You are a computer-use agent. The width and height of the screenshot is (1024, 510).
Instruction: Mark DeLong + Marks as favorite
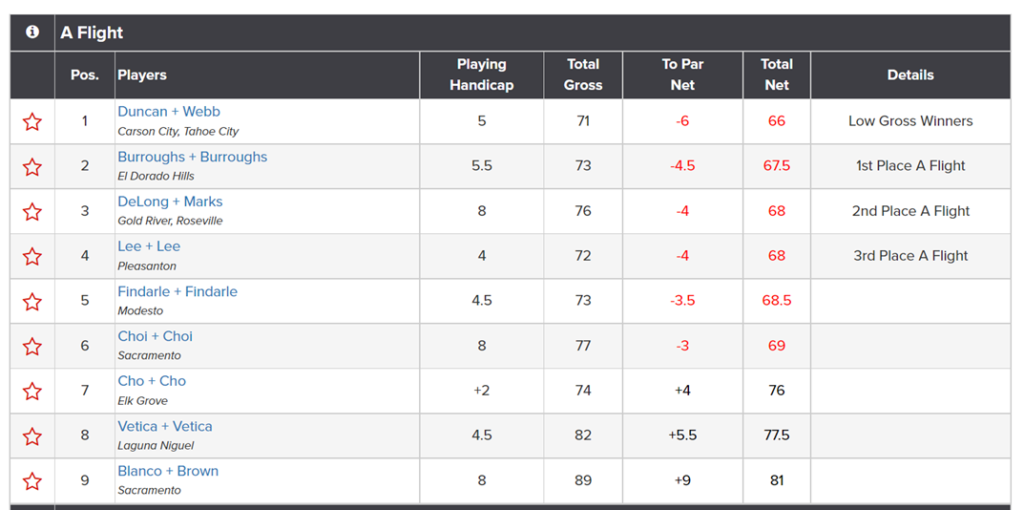(32, 212)
